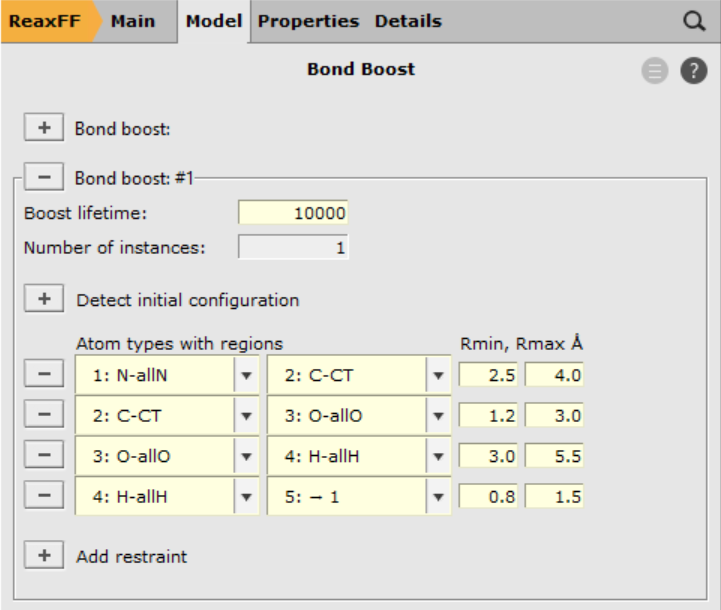
Task: Open fourth row's 4: H-allH first dropdown
Action: 167,496
